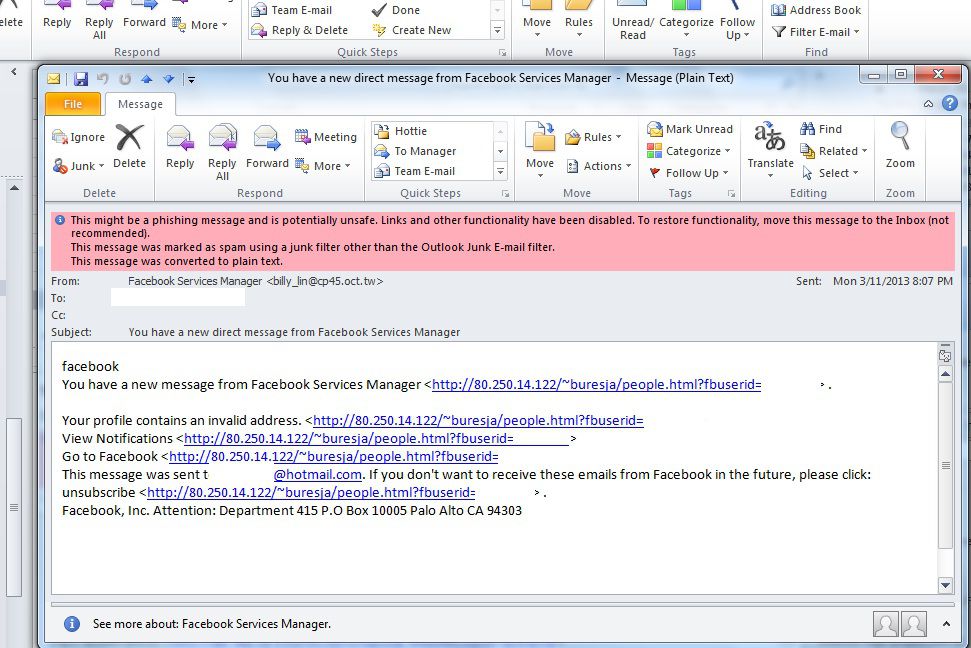Click the Subject line text
The width and height of the screenshot is (971, 648).
(x=294, y=332)
